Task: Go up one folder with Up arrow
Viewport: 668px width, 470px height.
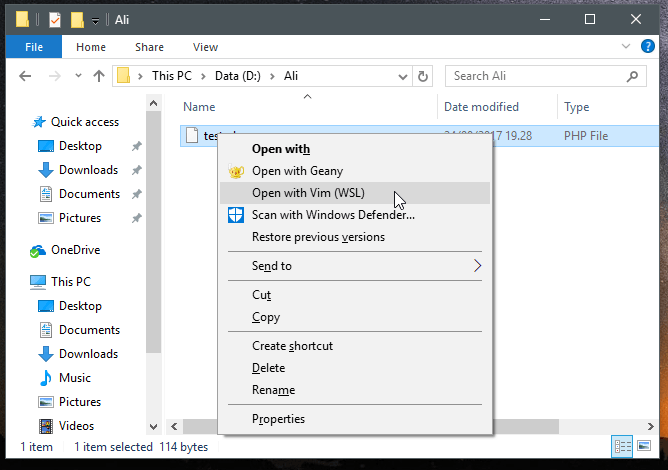Action: pos(98,76)
